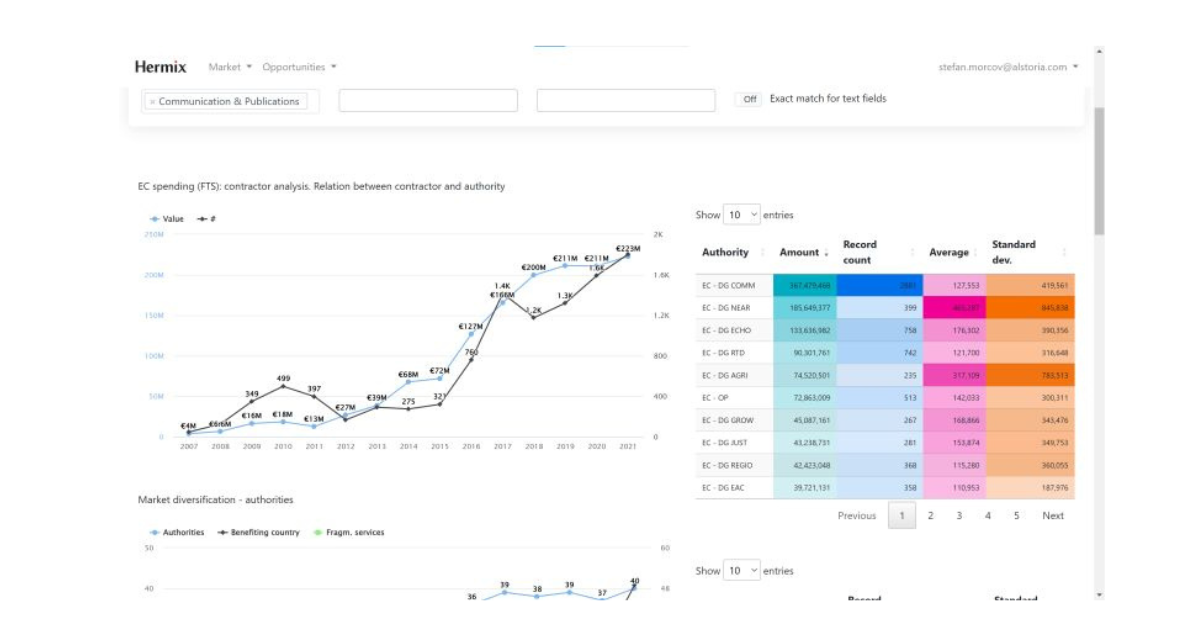The image size is (1200, 628).
Task: Open the entries count dropdown above Authority table
Action: (x=742, y=215)
